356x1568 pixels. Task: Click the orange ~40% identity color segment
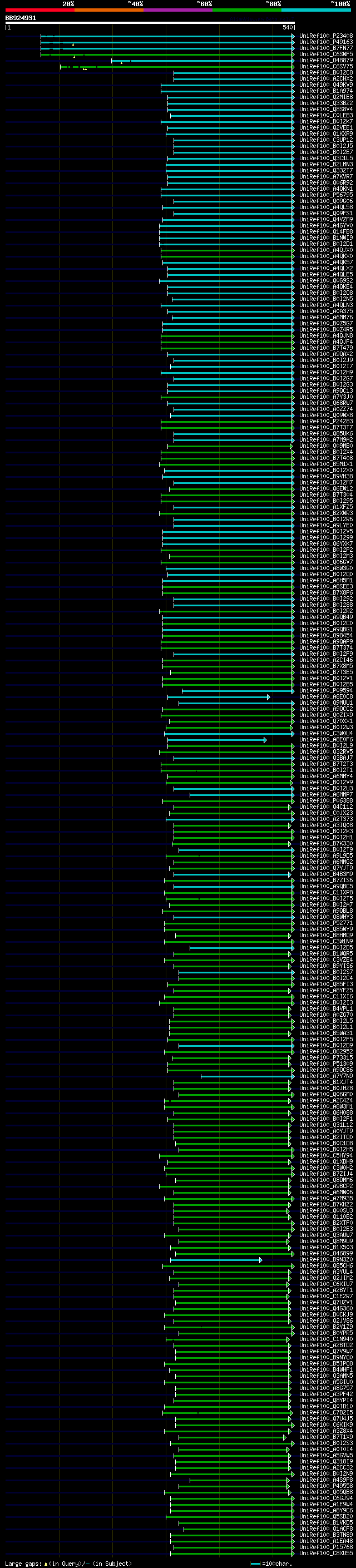pyautogui.click(x=109, y=10)
